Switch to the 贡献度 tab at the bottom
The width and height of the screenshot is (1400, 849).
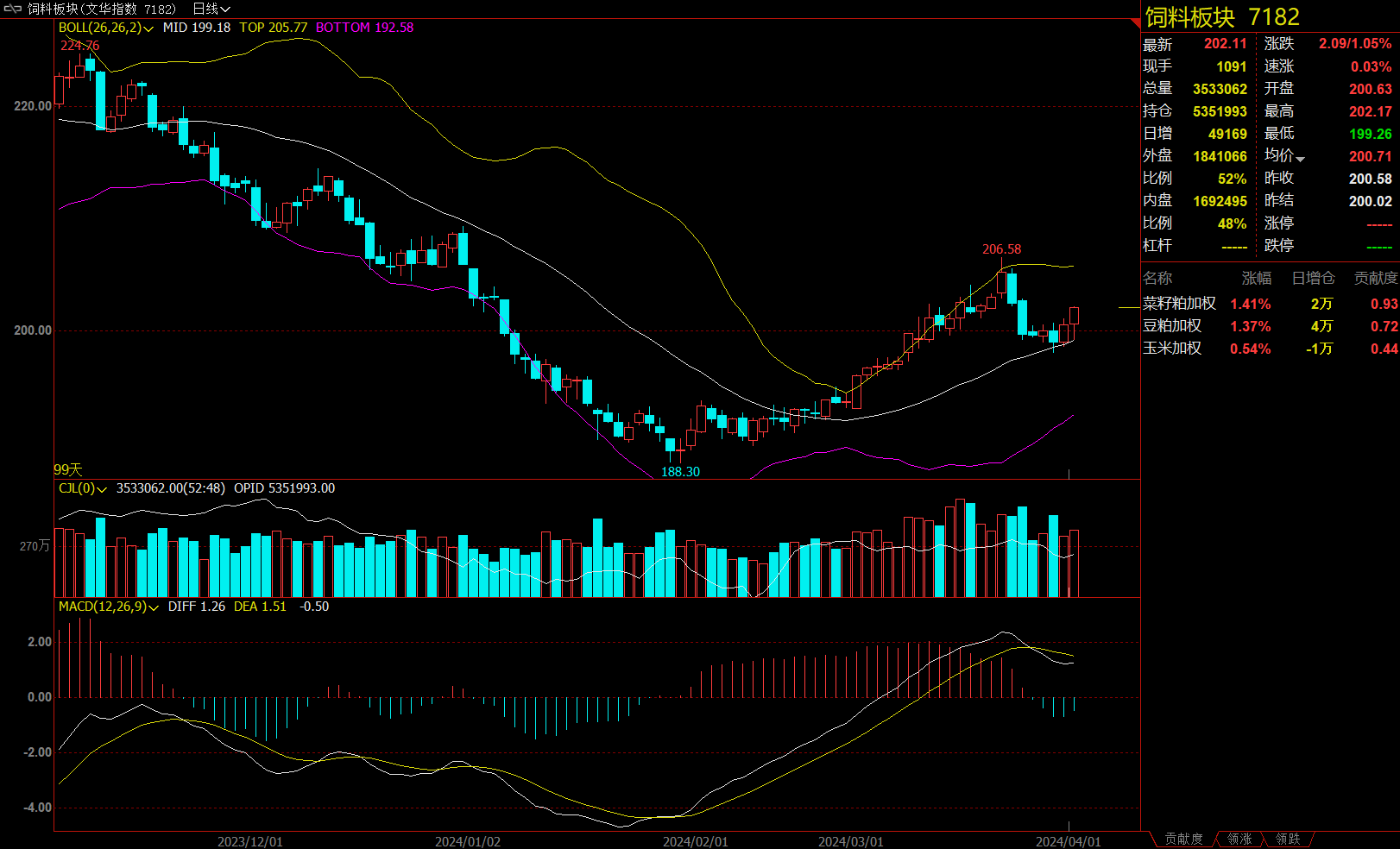click(x=1183, y=839)
